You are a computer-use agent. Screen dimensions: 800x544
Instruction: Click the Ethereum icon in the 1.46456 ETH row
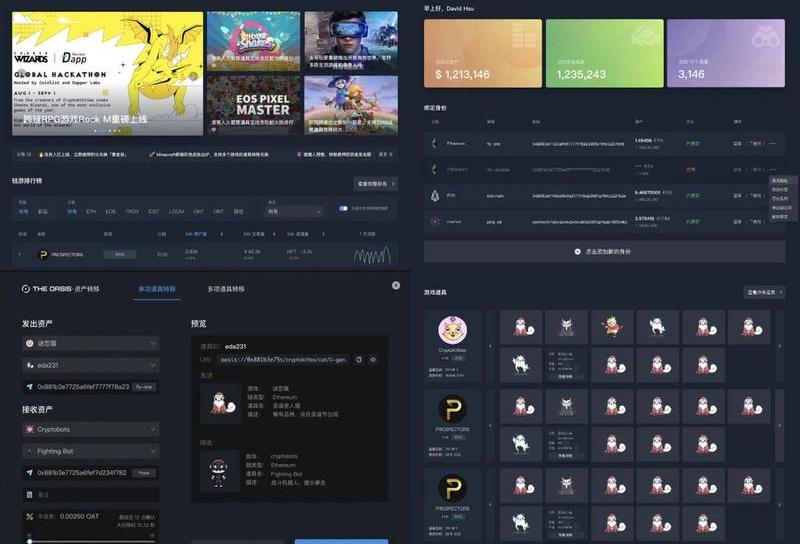(x=435, y=143)
